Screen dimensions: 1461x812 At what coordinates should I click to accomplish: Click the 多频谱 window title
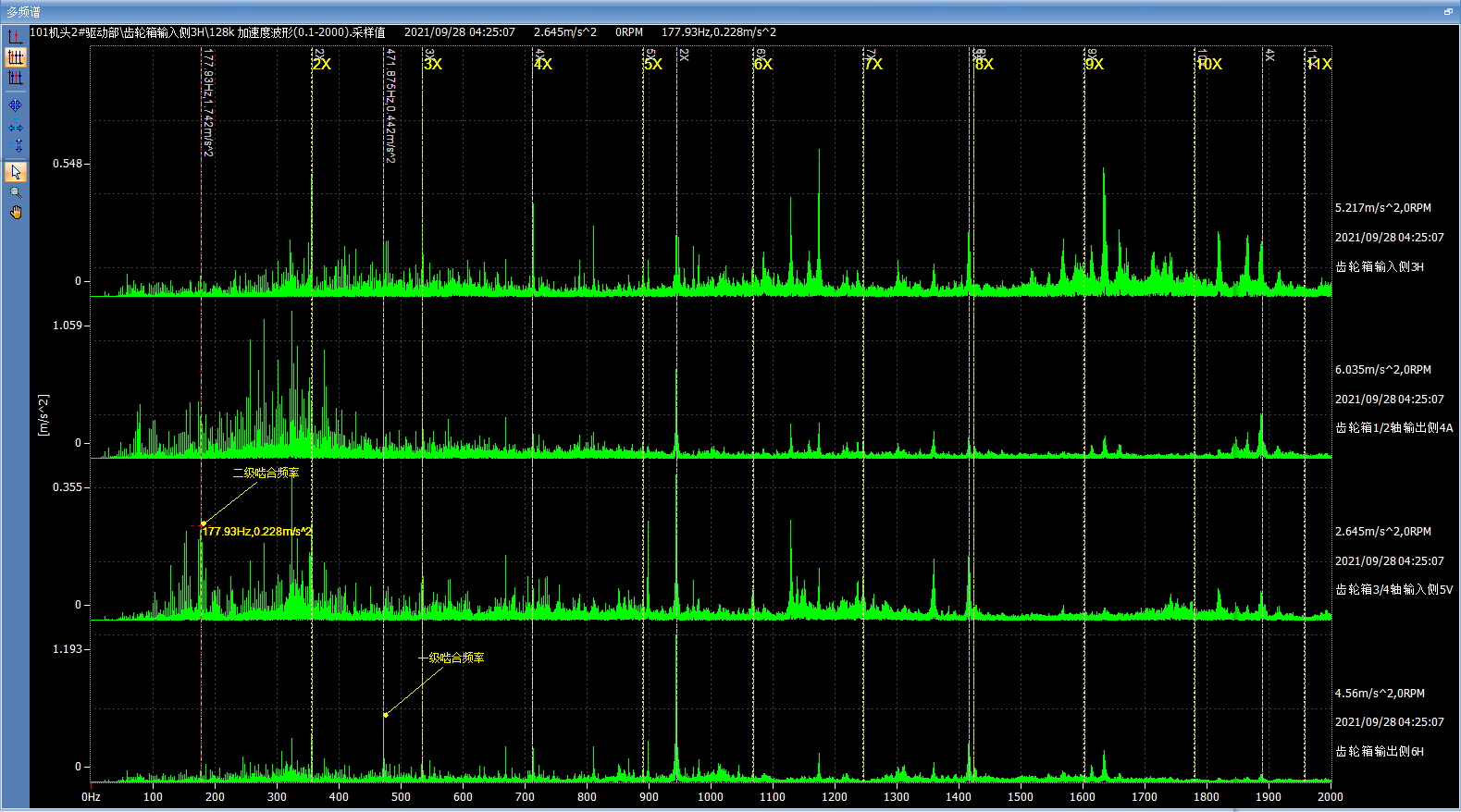pyautogui.click(x=23, y=12)
